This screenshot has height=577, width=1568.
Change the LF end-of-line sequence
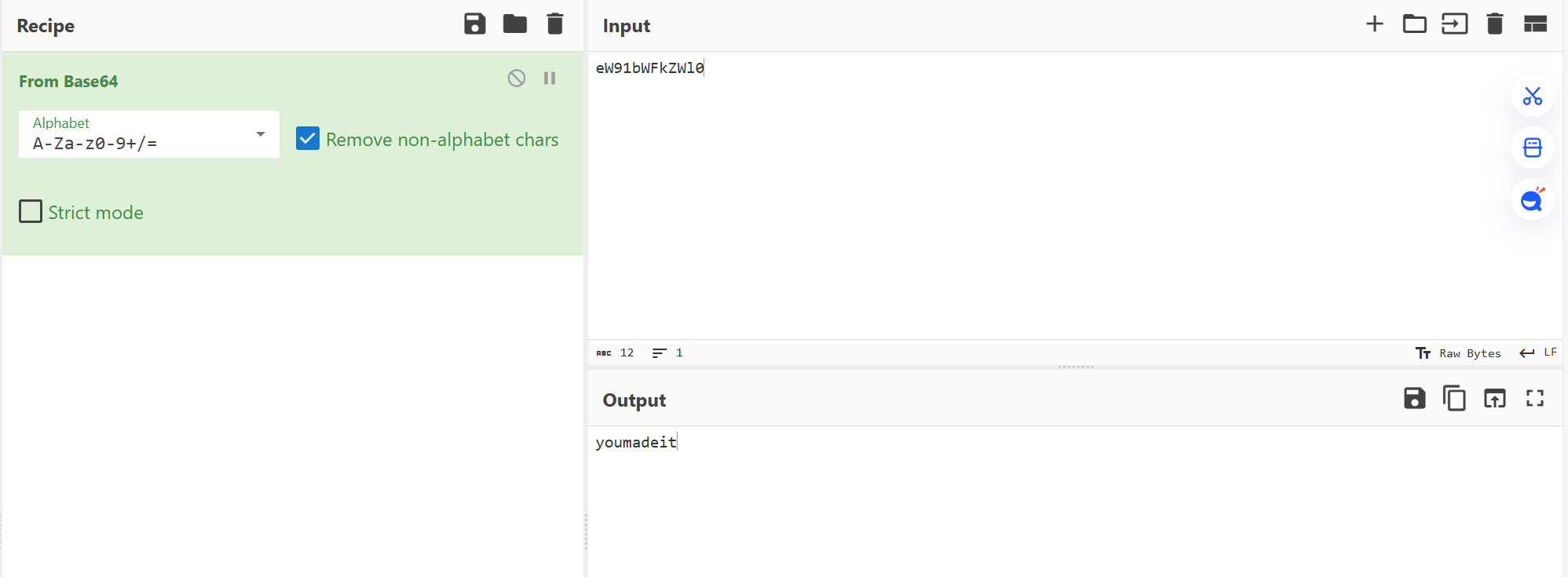click(x=1539, y=353)
